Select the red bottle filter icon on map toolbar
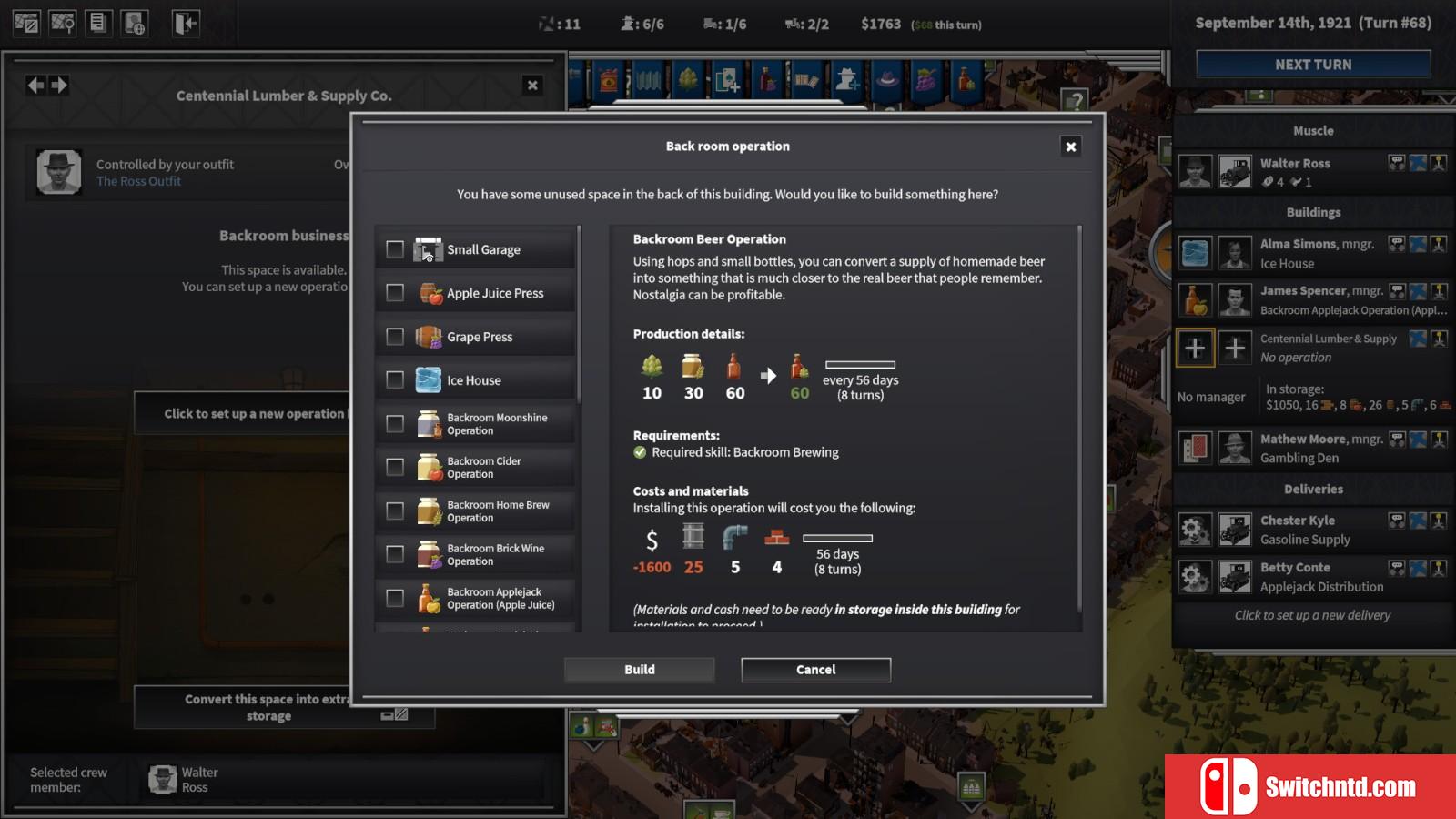The image size is (1456, 819). click(x=768, y=81)
